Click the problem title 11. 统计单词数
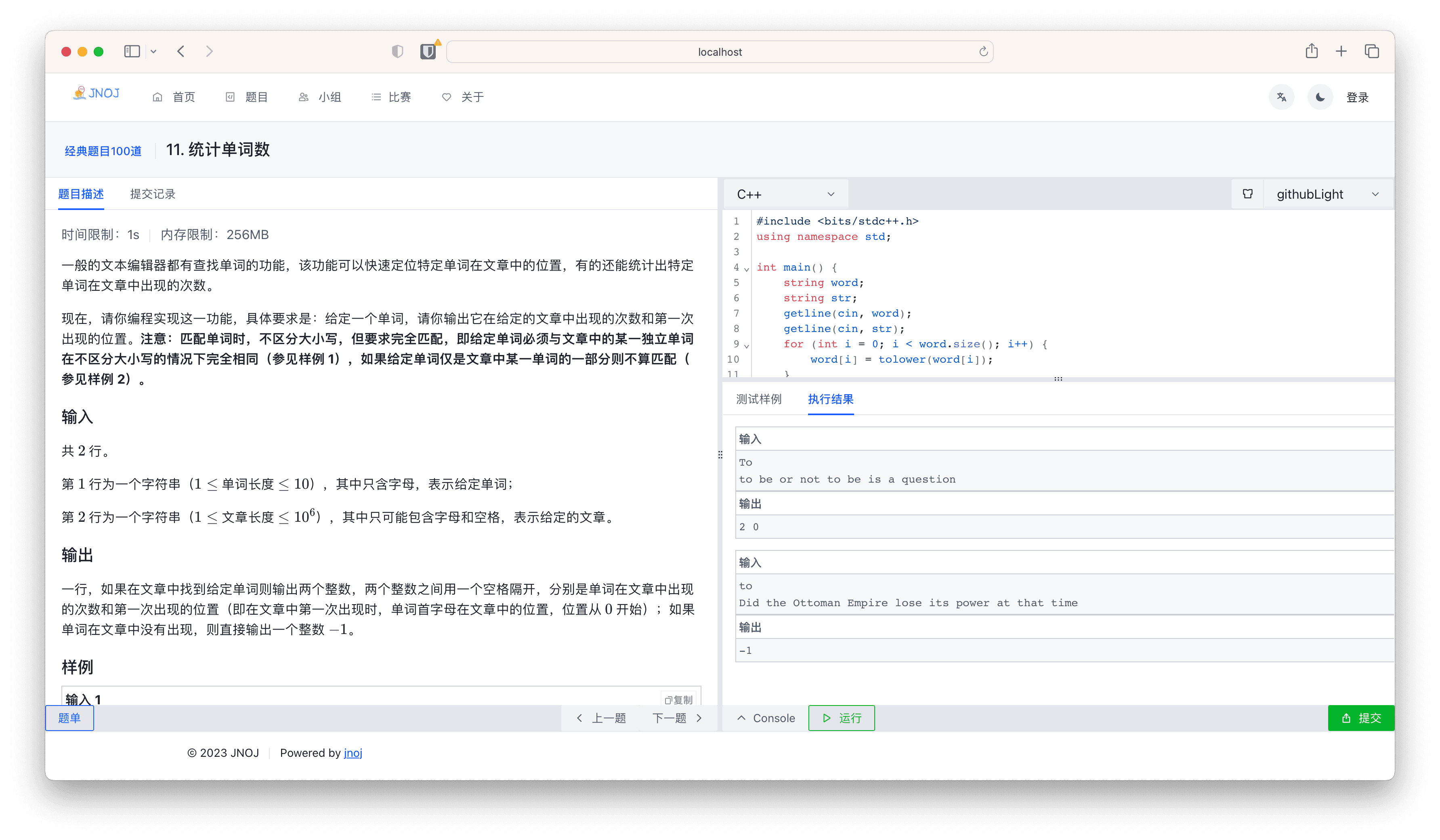Screen dimensions: 1440x840 (x=218, y=150)
